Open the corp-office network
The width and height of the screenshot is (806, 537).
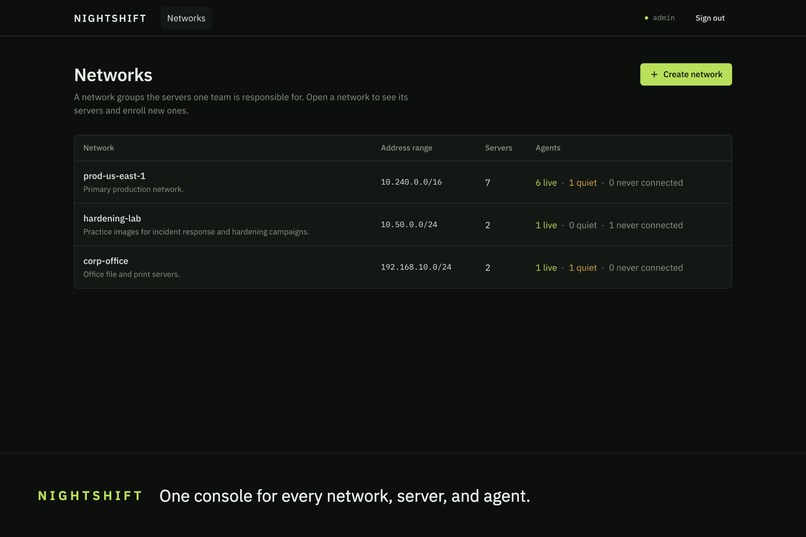105,261
